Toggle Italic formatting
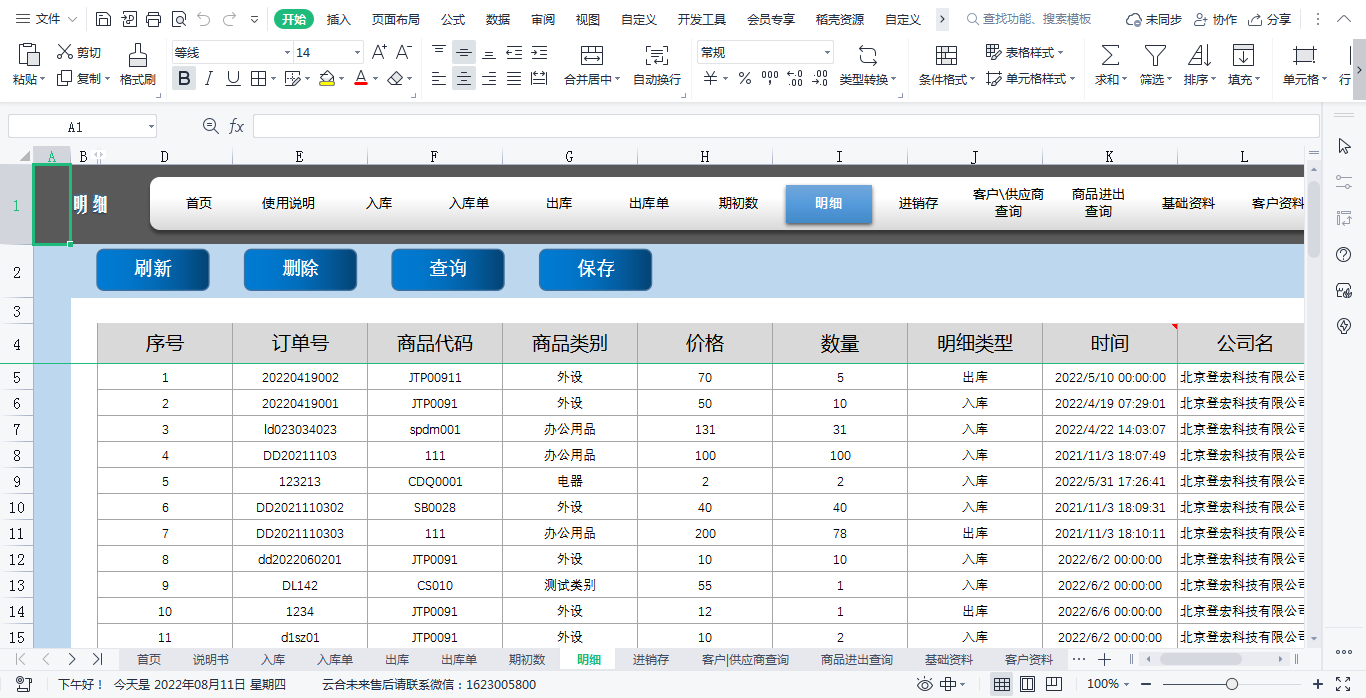Viewport: 1366px width, 698px height. point(208,79)
